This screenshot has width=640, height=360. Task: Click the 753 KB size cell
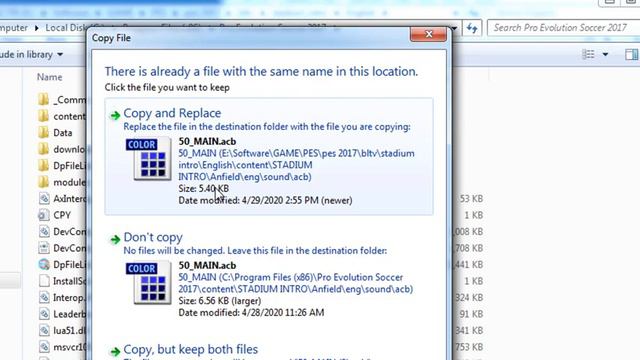(469, 347)
